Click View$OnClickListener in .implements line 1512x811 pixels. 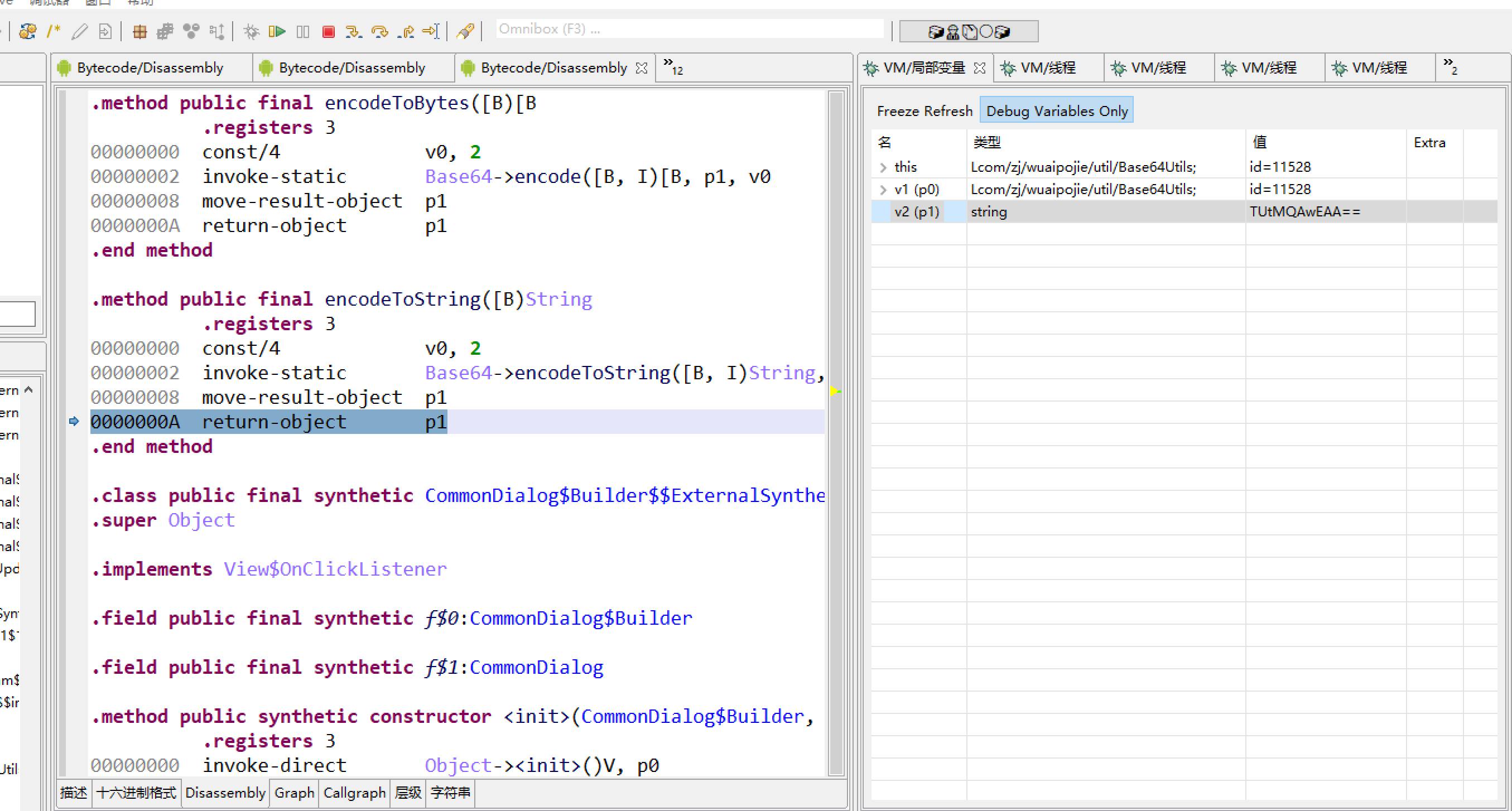[335, 569]
